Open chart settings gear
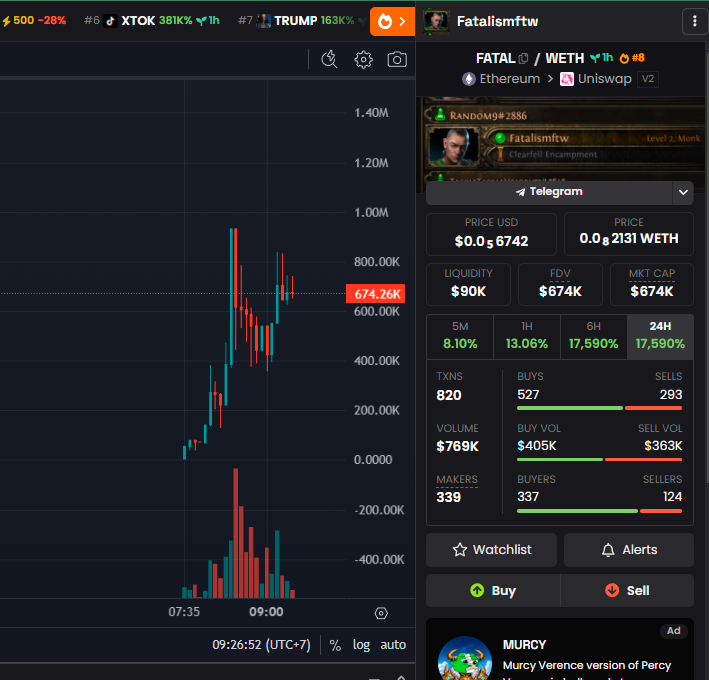 [x=363, y=60]
